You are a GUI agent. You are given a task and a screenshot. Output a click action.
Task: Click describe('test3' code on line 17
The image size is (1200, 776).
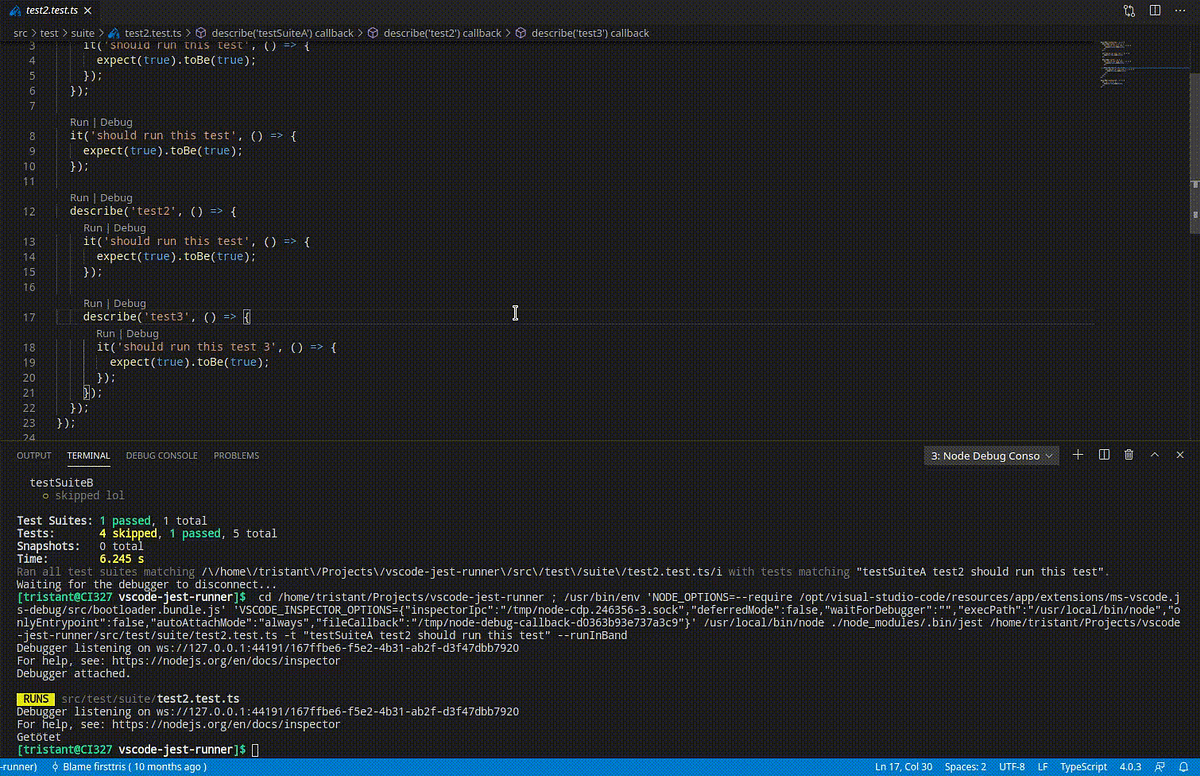click(135, 318)
